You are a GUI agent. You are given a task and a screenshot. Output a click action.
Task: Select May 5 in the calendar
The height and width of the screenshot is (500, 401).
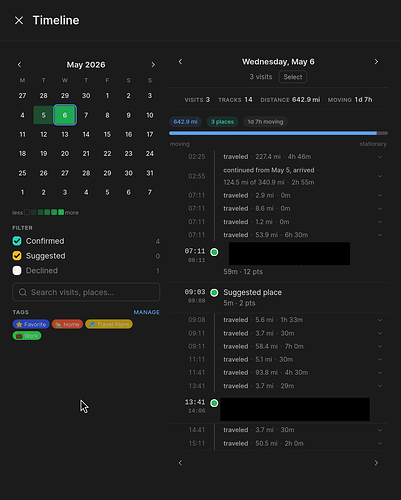point(43,115)
